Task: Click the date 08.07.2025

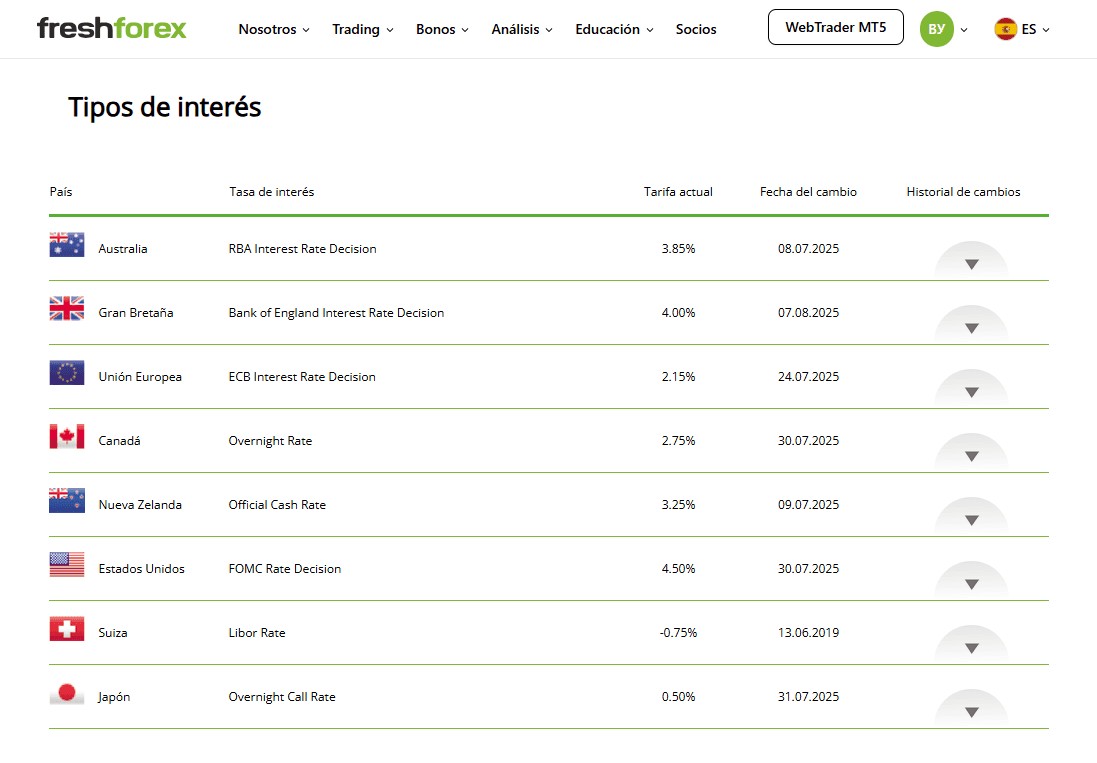Action: (808, 249)
